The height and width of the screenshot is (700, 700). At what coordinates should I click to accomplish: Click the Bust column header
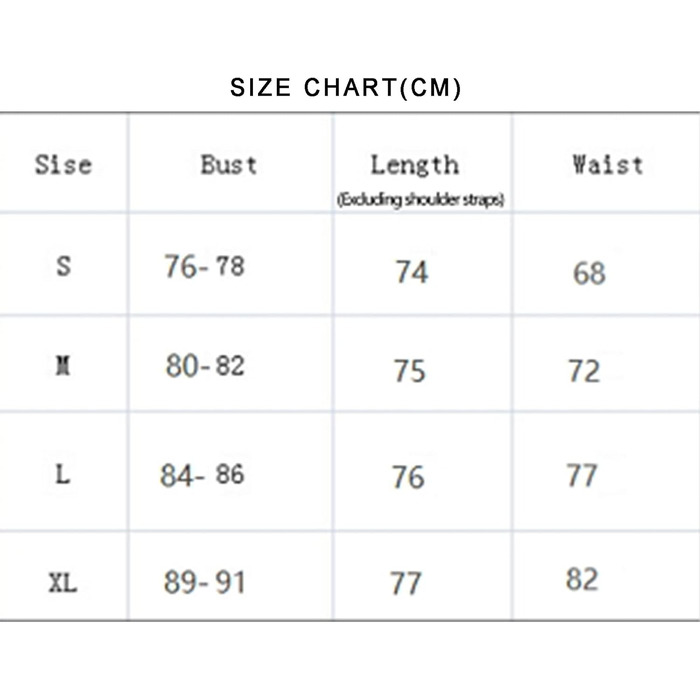[229, 164]
